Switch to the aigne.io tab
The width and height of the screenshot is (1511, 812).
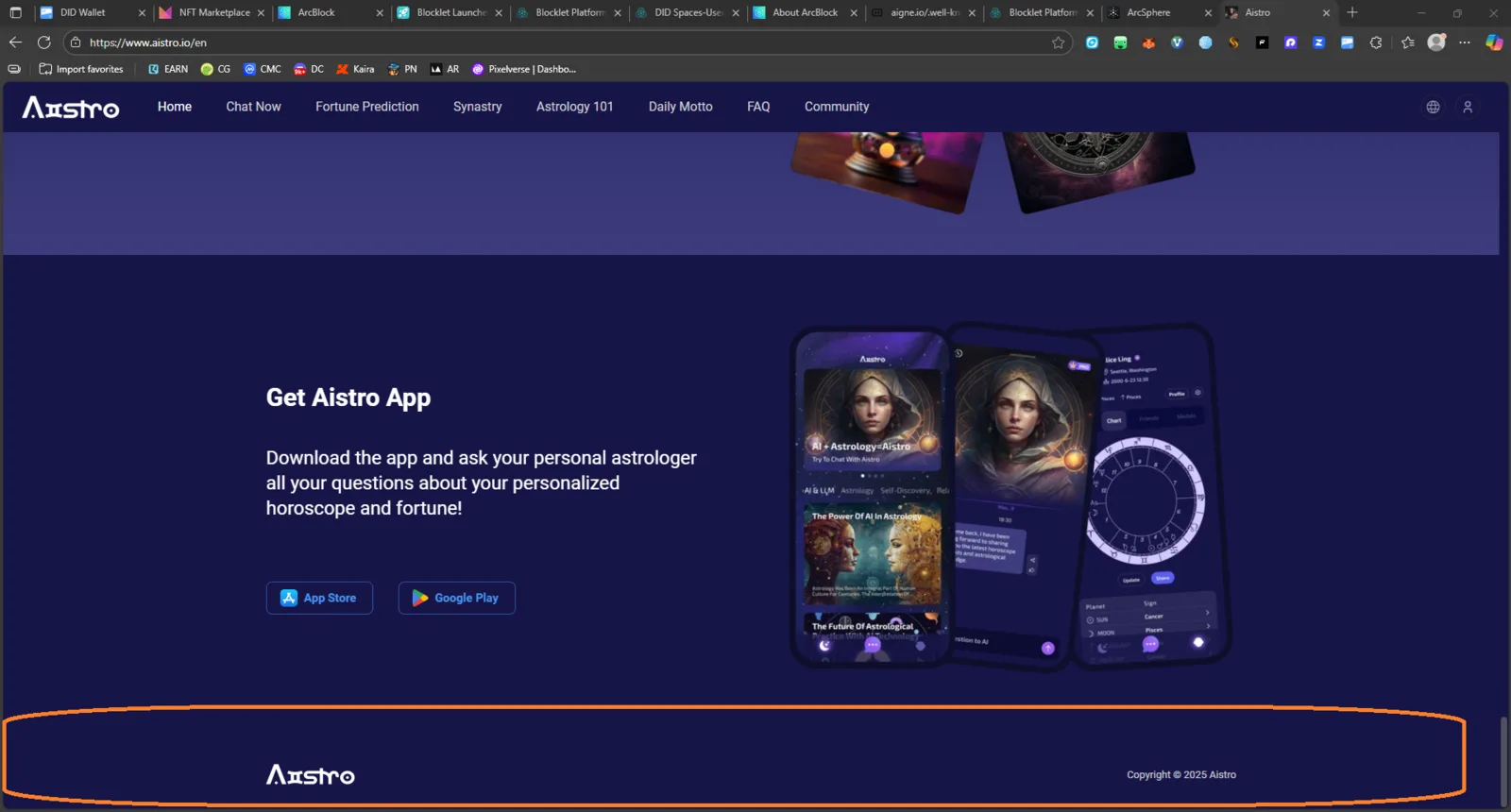click(922, 12)
